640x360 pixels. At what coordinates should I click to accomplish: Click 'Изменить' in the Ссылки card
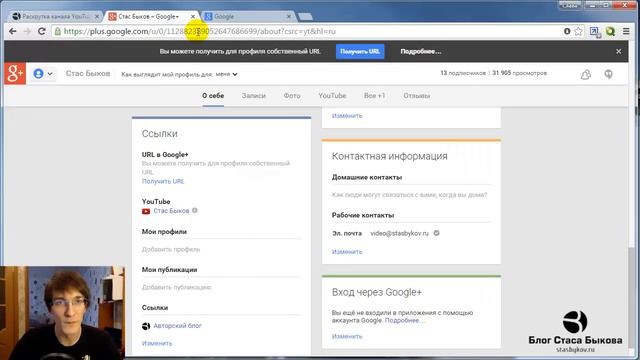(x=157, y=343)
